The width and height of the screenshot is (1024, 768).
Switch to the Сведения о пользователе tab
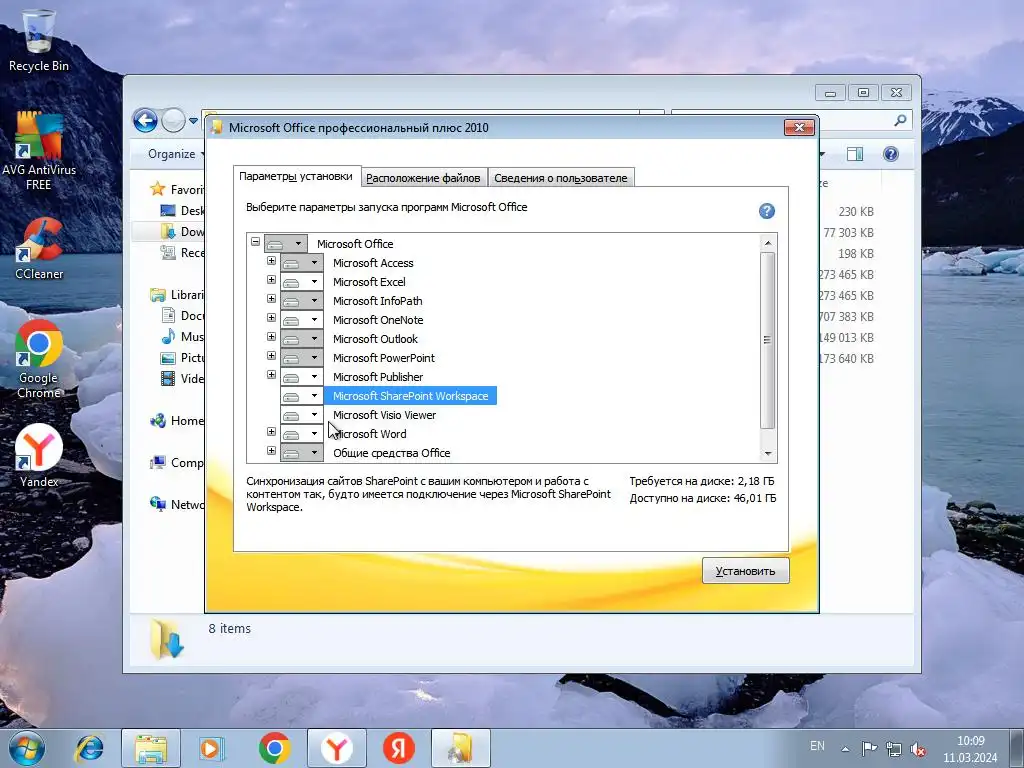560,178
